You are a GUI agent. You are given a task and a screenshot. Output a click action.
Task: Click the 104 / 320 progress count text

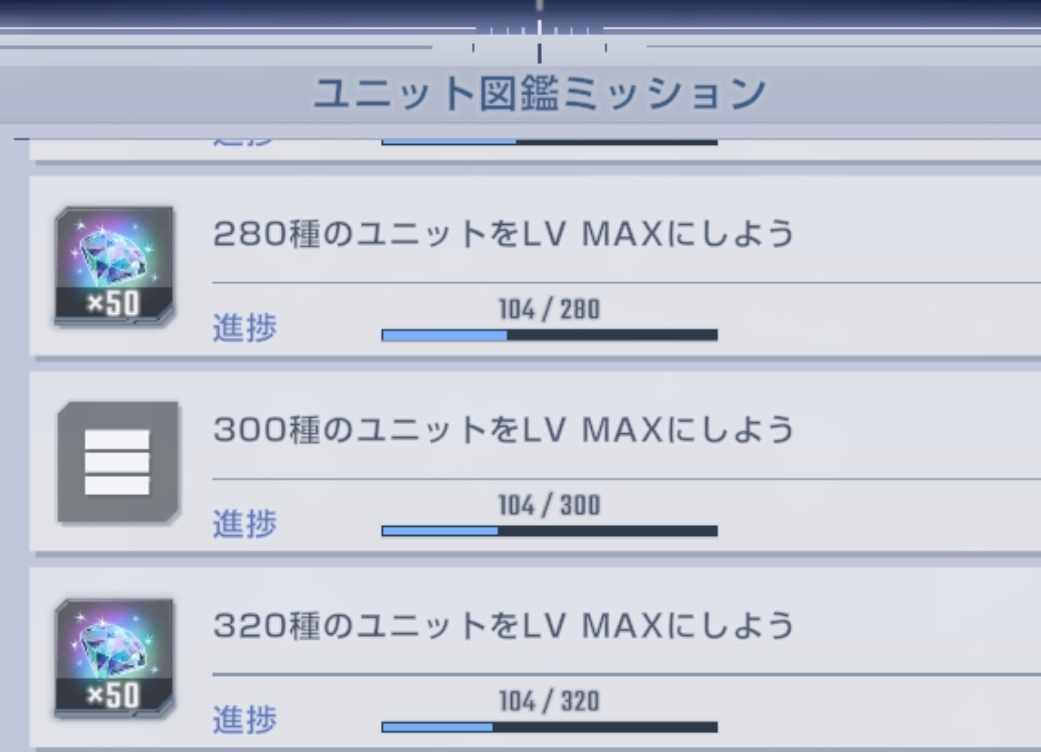[x=550, y=701]
